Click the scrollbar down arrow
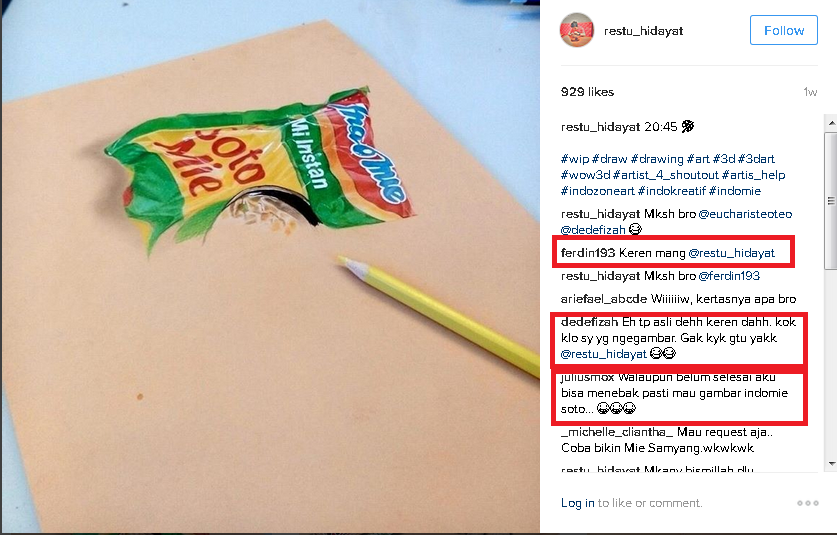Image resolution: width=837 pixels, height=535 pixels. (831, 464)
